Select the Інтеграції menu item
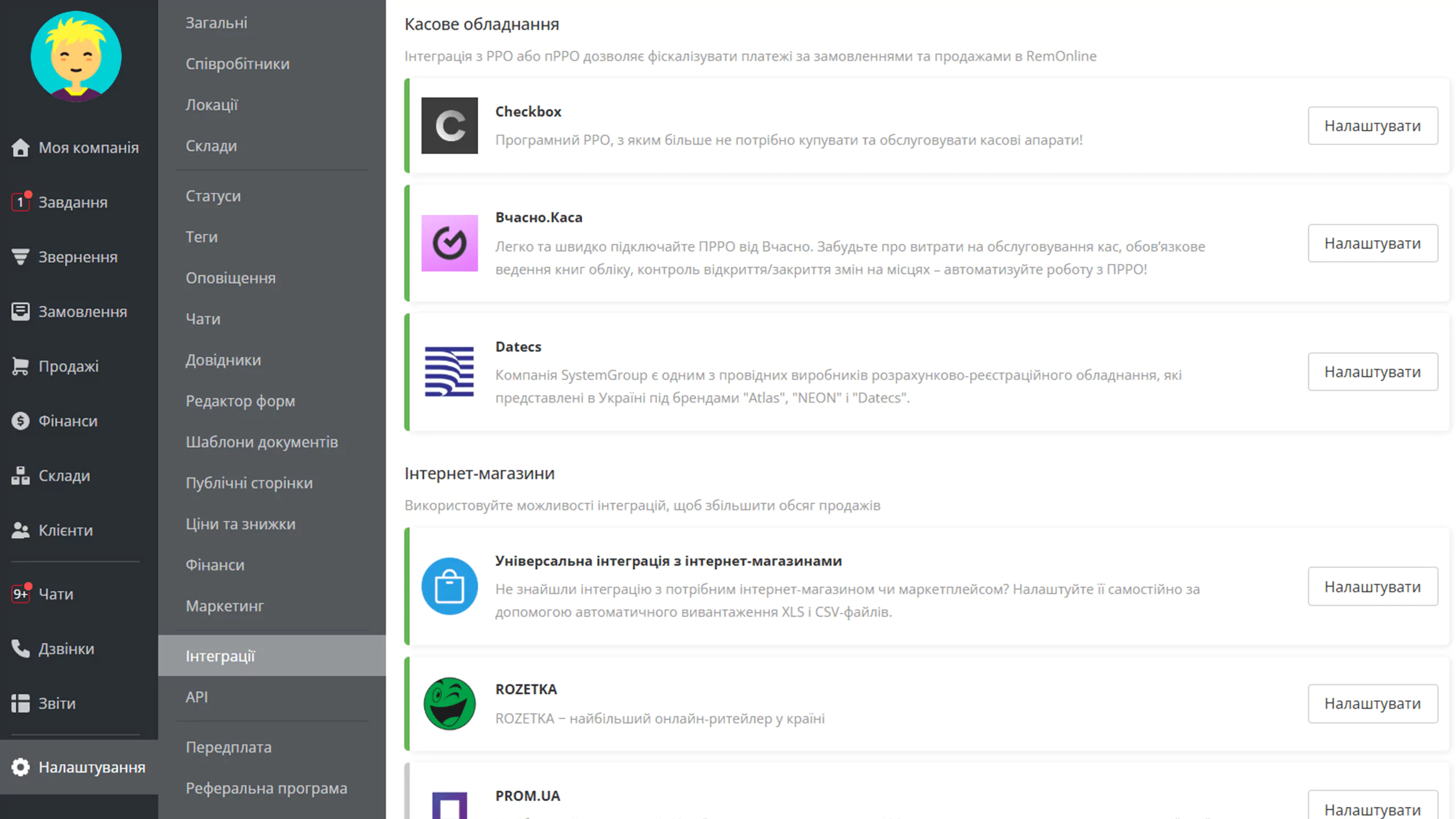Viewport: 1456px width, 819px height. (220, 655)
